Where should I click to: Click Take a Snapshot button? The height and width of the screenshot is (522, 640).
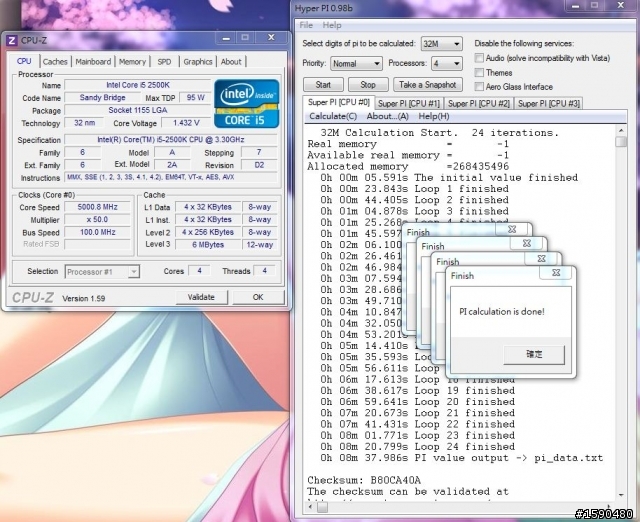[427, 84]
